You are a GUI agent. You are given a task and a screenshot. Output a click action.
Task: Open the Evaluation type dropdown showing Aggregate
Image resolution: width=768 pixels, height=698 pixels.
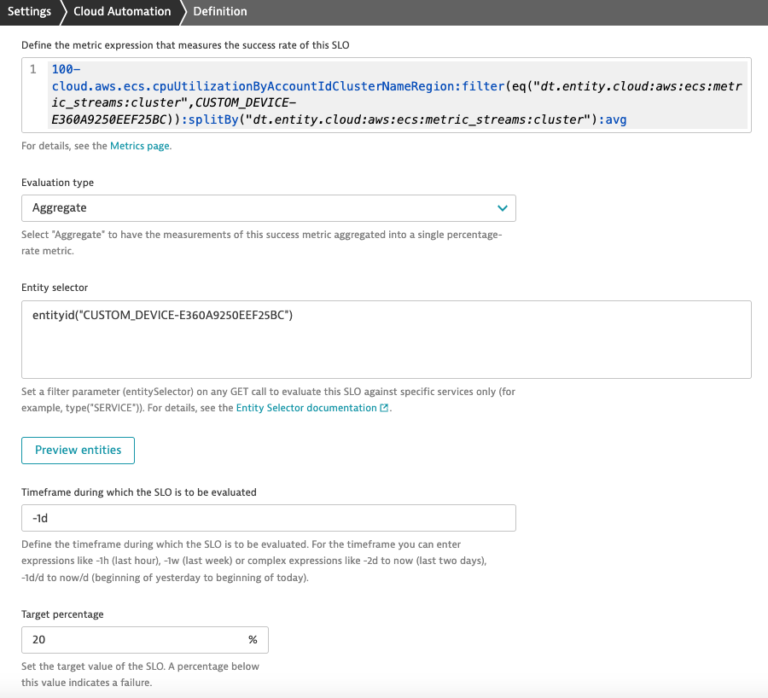coord(268,208)
